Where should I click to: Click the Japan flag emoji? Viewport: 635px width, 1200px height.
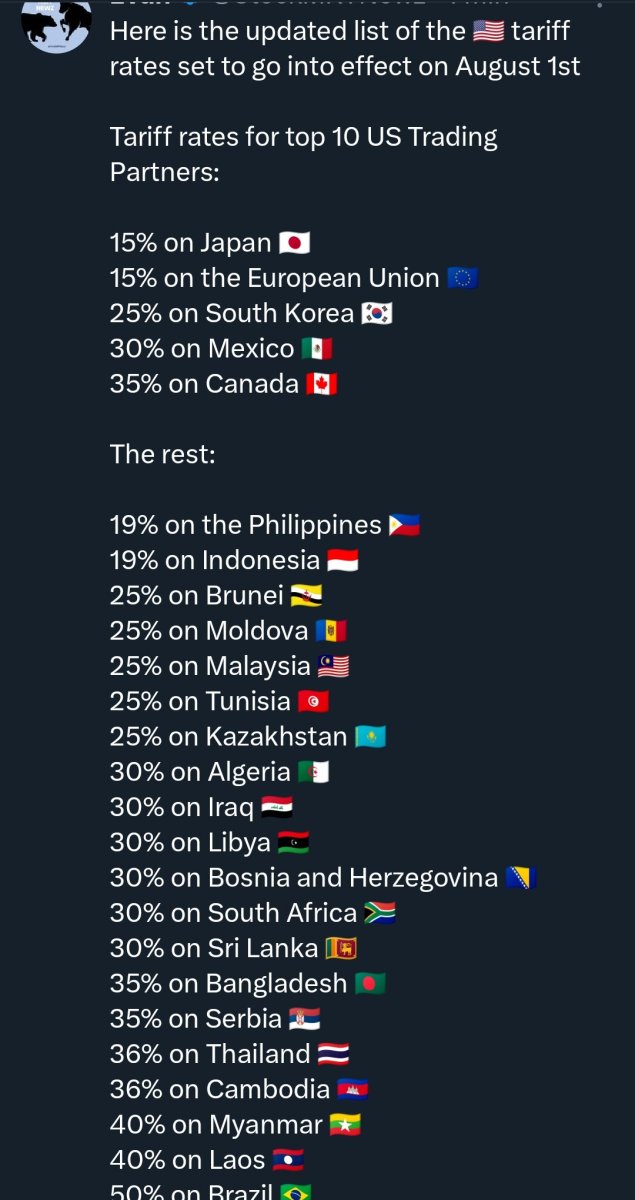pyautogui.click(x=295, y=243)
